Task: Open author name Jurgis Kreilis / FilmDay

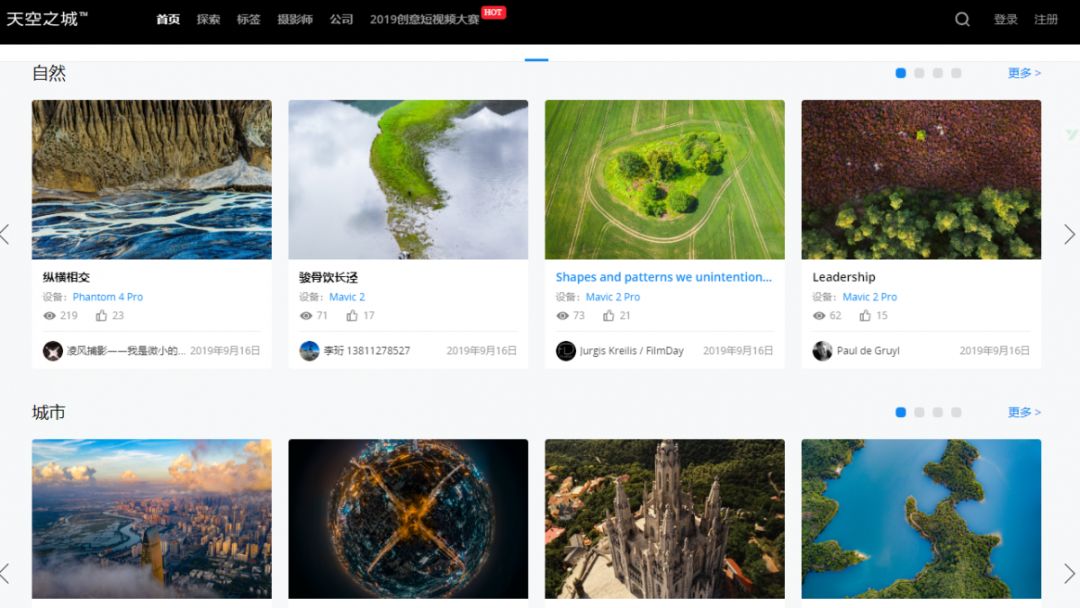Action: [632, 351]
